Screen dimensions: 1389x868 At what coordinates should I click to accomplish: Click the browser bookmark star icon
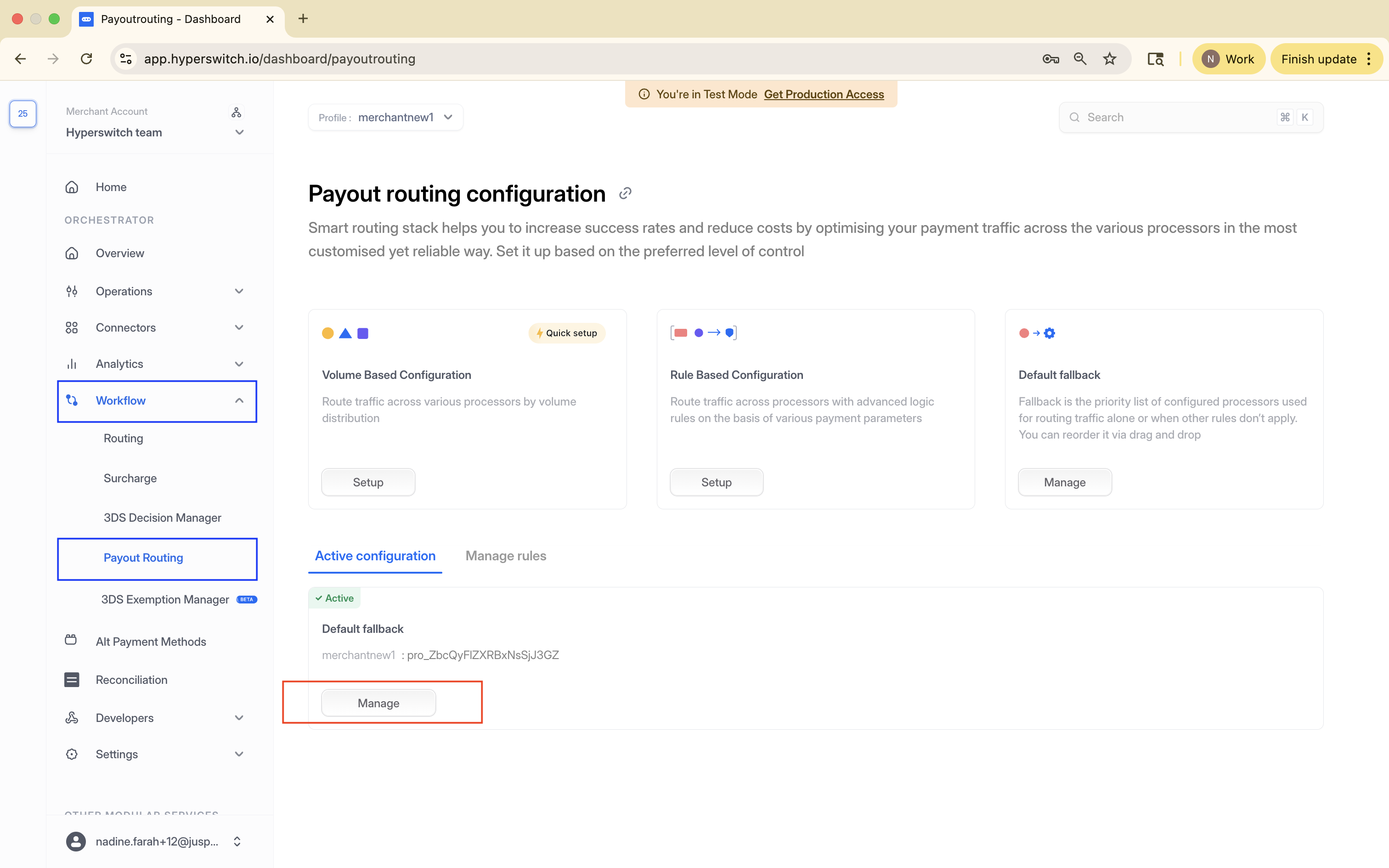(1109, 59)
